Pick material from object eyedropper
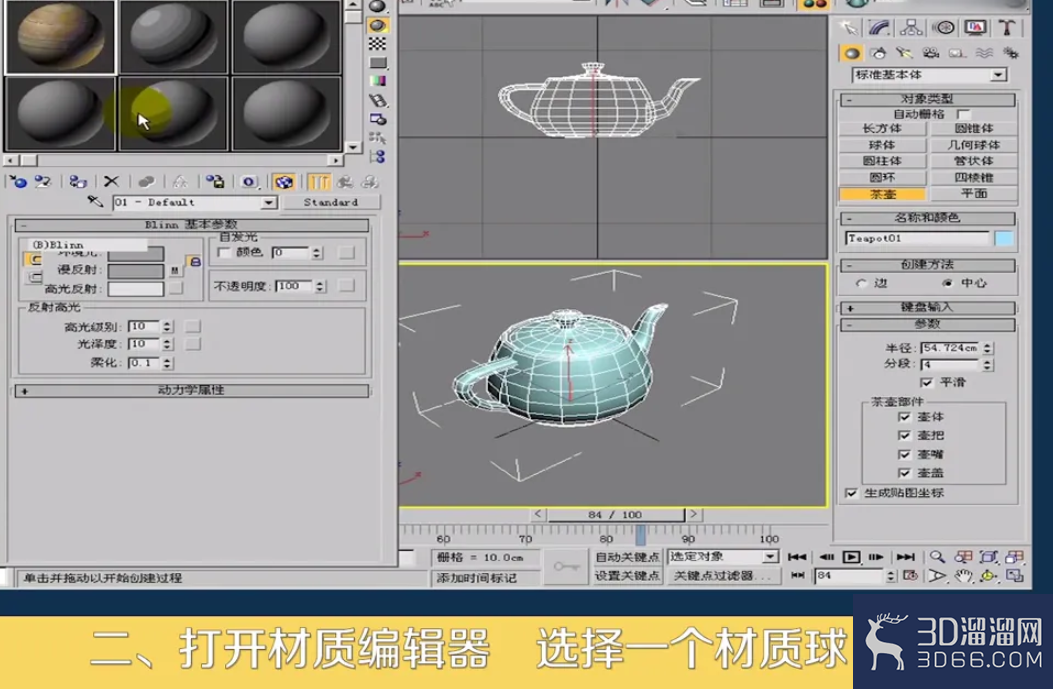Image resolution: width=1053 pixels, height=689 pixels. (x=95, y=201)
